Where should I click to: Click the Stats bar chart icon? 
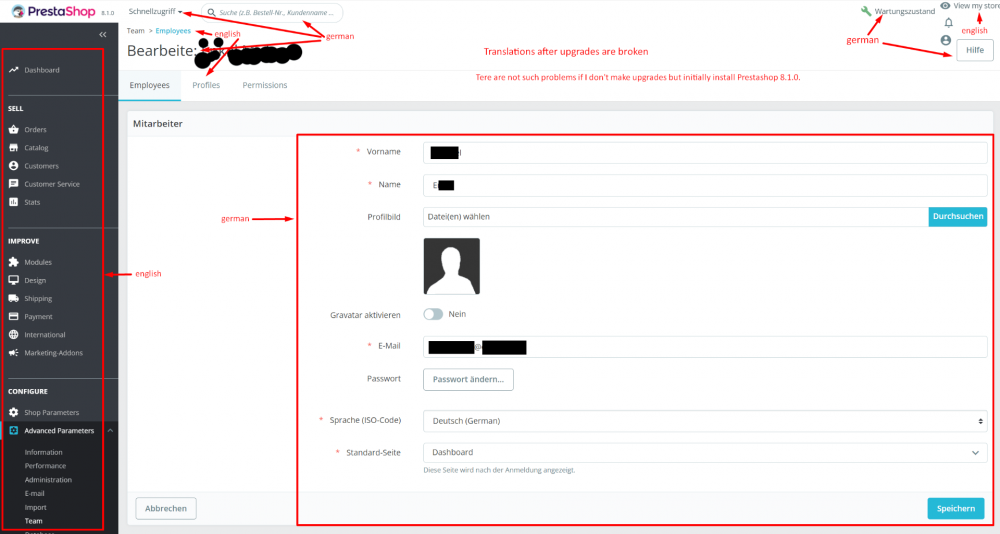point(13,202)
